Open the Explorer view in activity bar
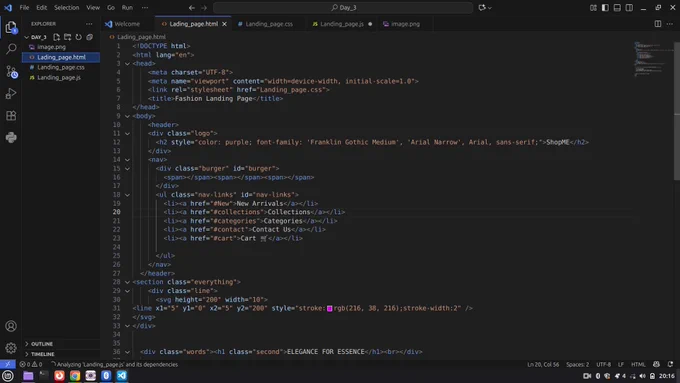The image size is (680, 383). click(11, 27)
